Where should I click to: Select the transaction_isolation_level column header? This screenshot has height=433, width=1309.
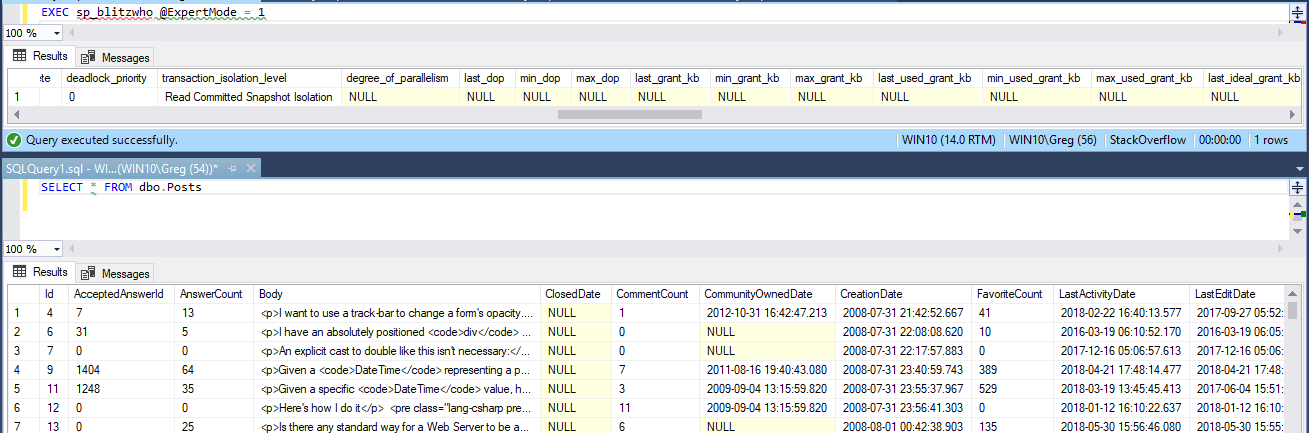click(248, 78)
